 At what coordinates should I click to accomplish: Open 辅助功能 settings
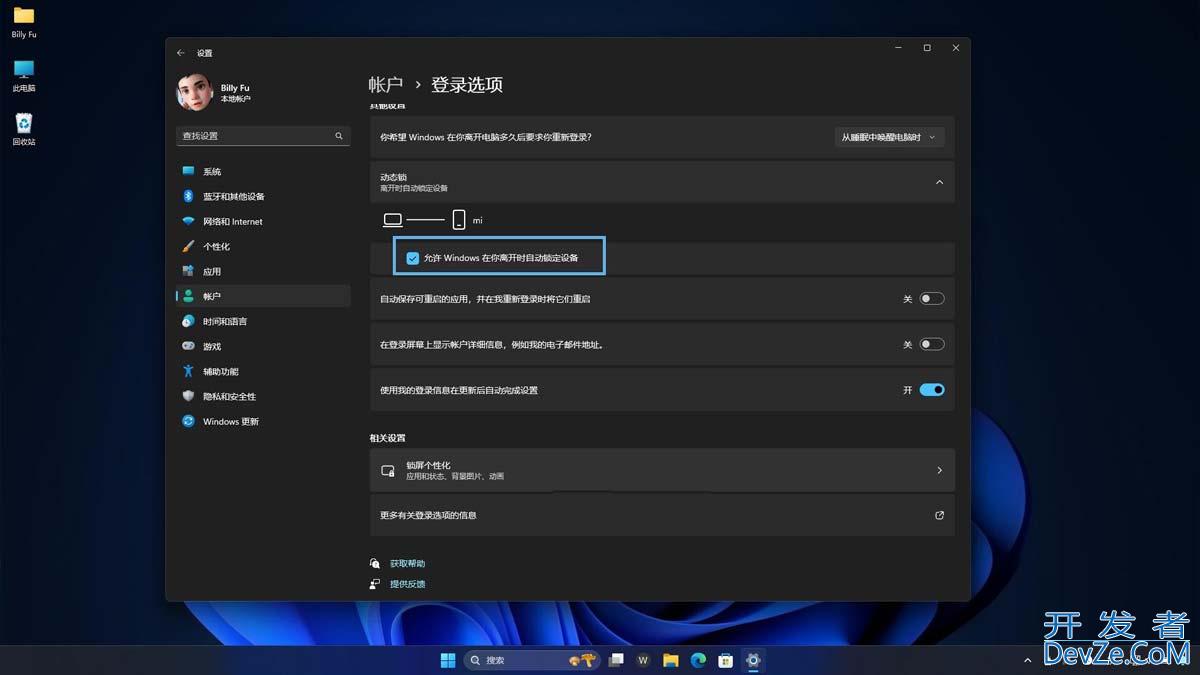263,371
